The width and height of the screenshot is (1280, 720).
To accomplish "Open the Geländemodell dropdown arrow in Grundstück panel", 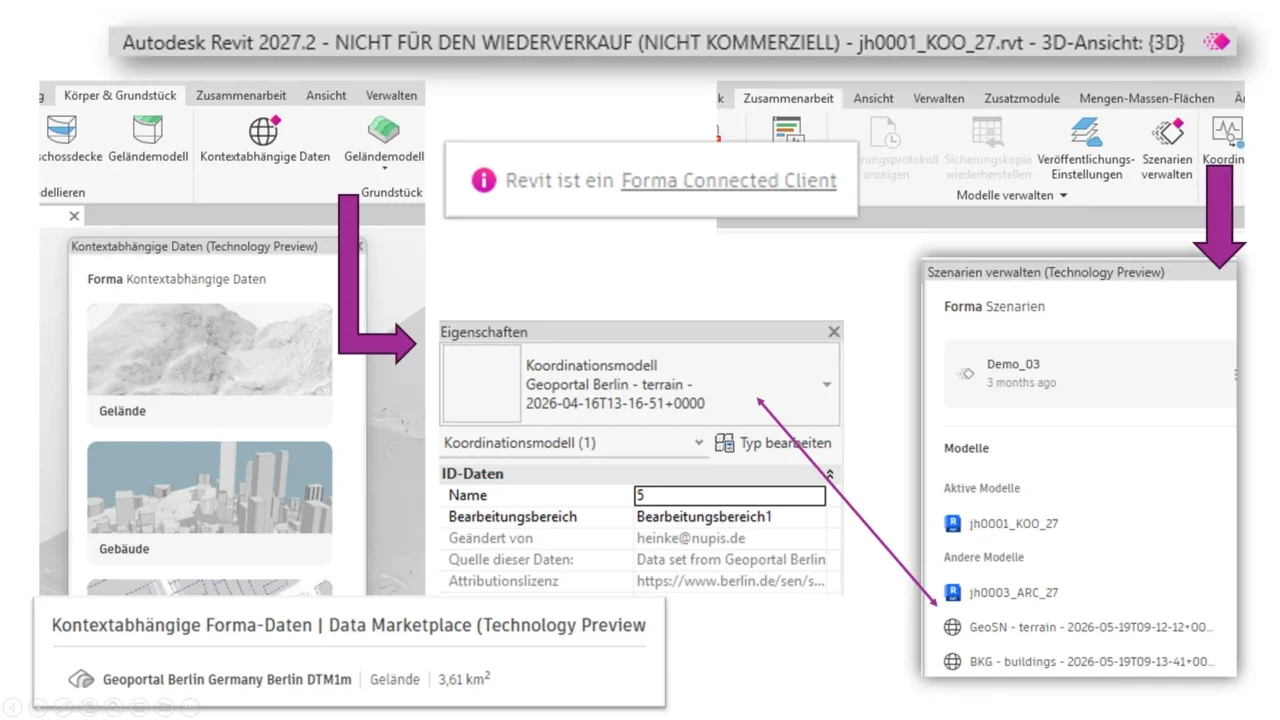I will [384, 170].
